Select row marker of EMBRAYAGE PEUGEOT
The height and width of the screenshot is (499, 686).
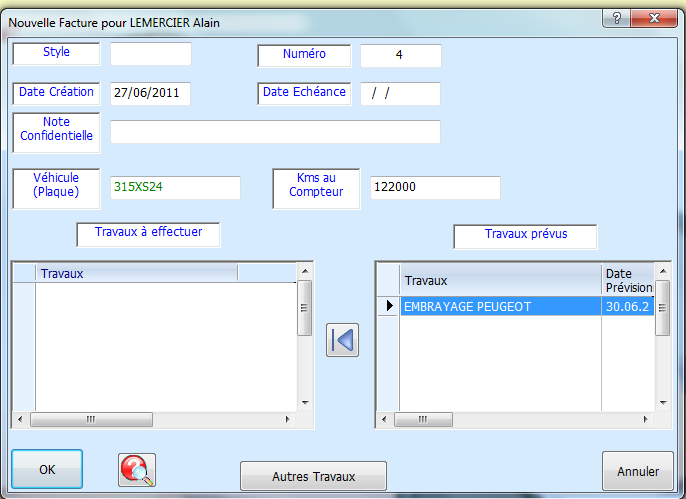(x=388, y=307)
